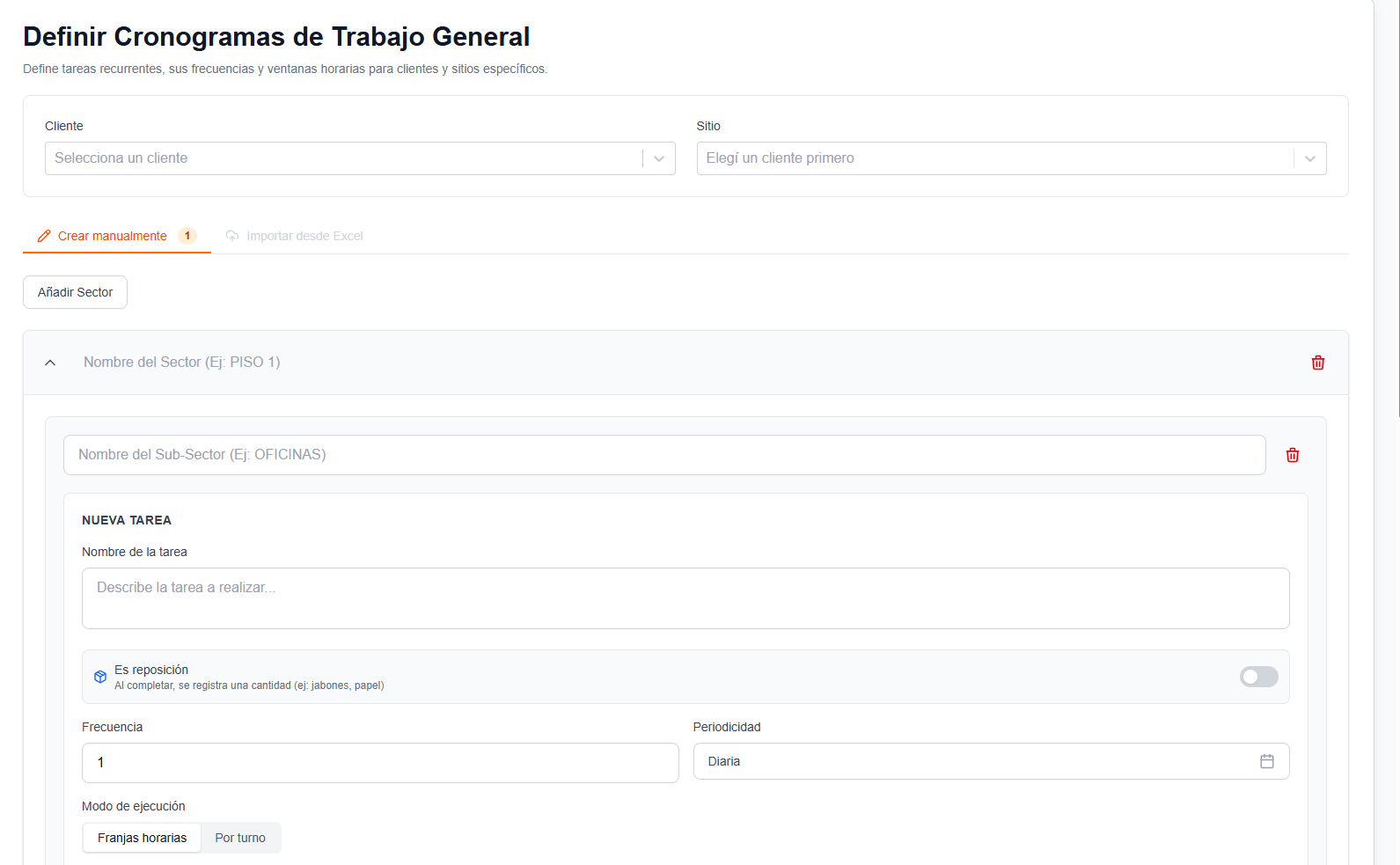Open the Periodicidad Diaria selector
The image size is (1400, 865).
pyautogui.click(x=992, y=761)
